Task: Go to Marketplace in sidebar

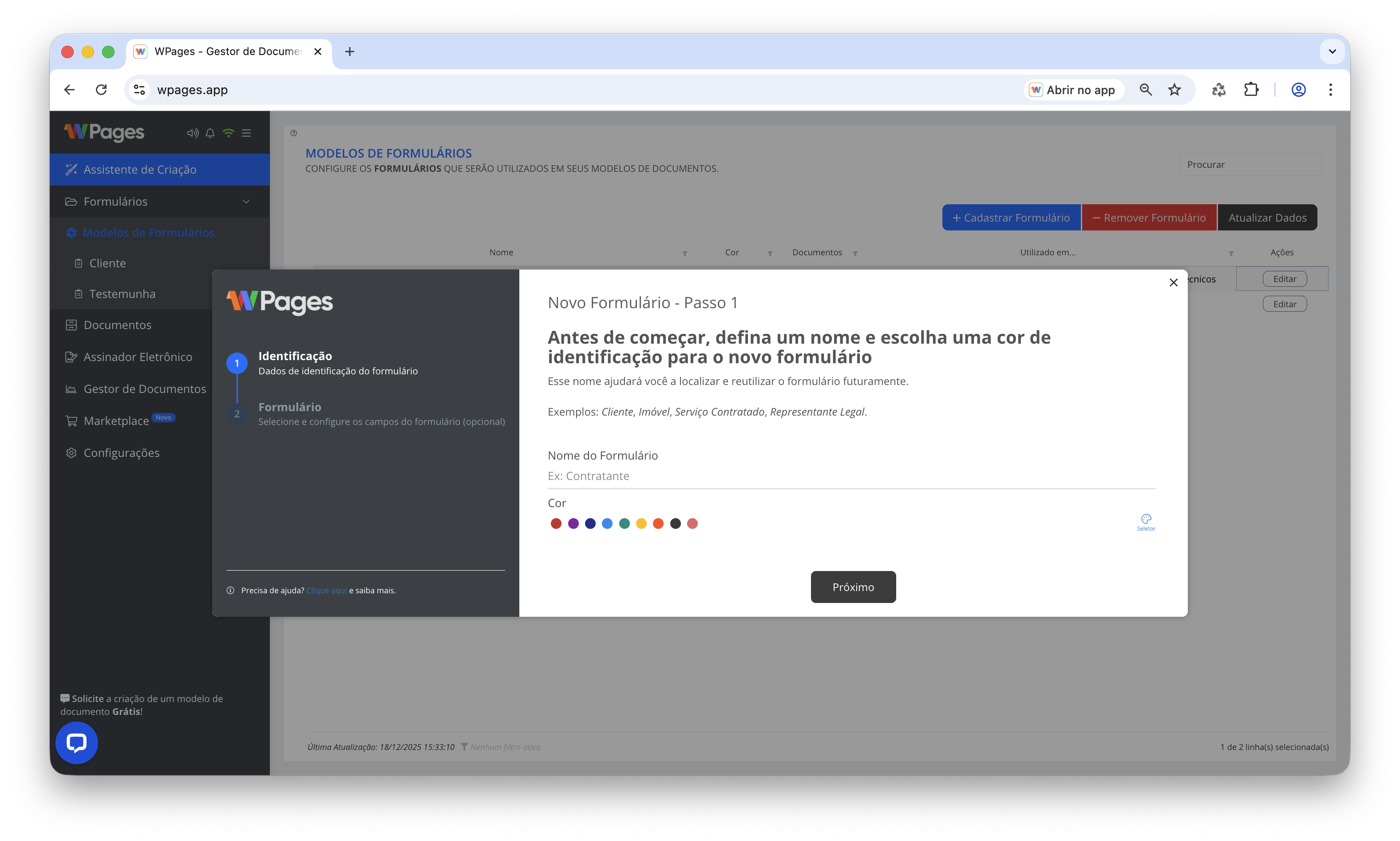Action: [116, 421]
